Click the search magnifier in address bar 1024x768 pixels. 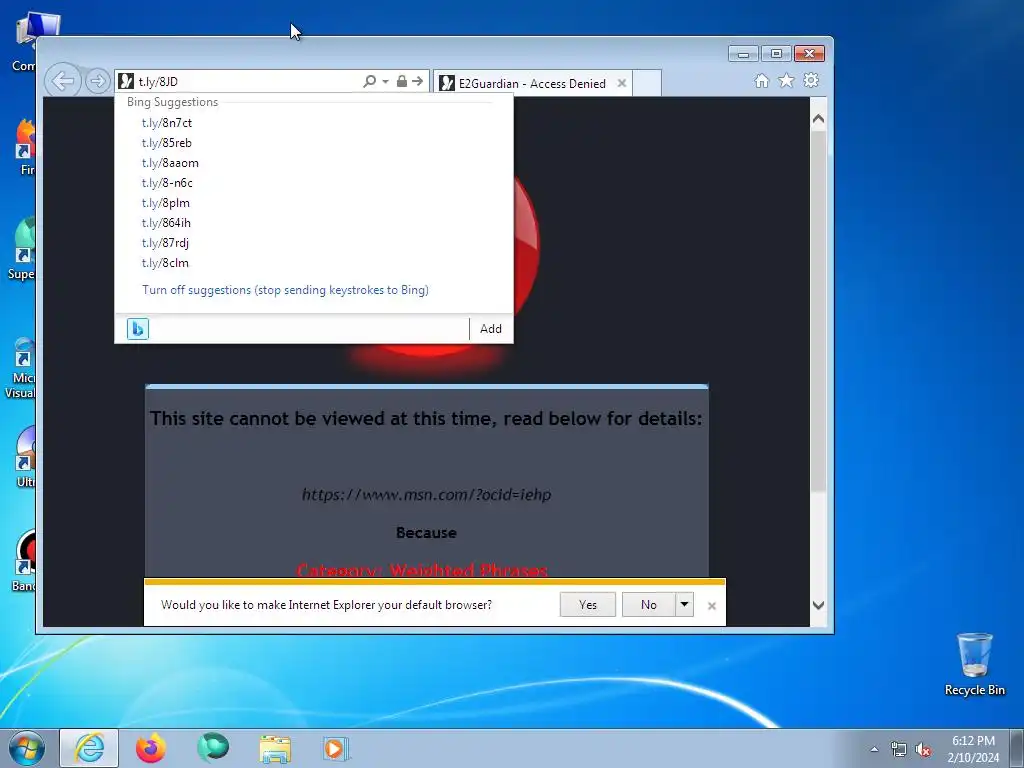tap(370, 81)
